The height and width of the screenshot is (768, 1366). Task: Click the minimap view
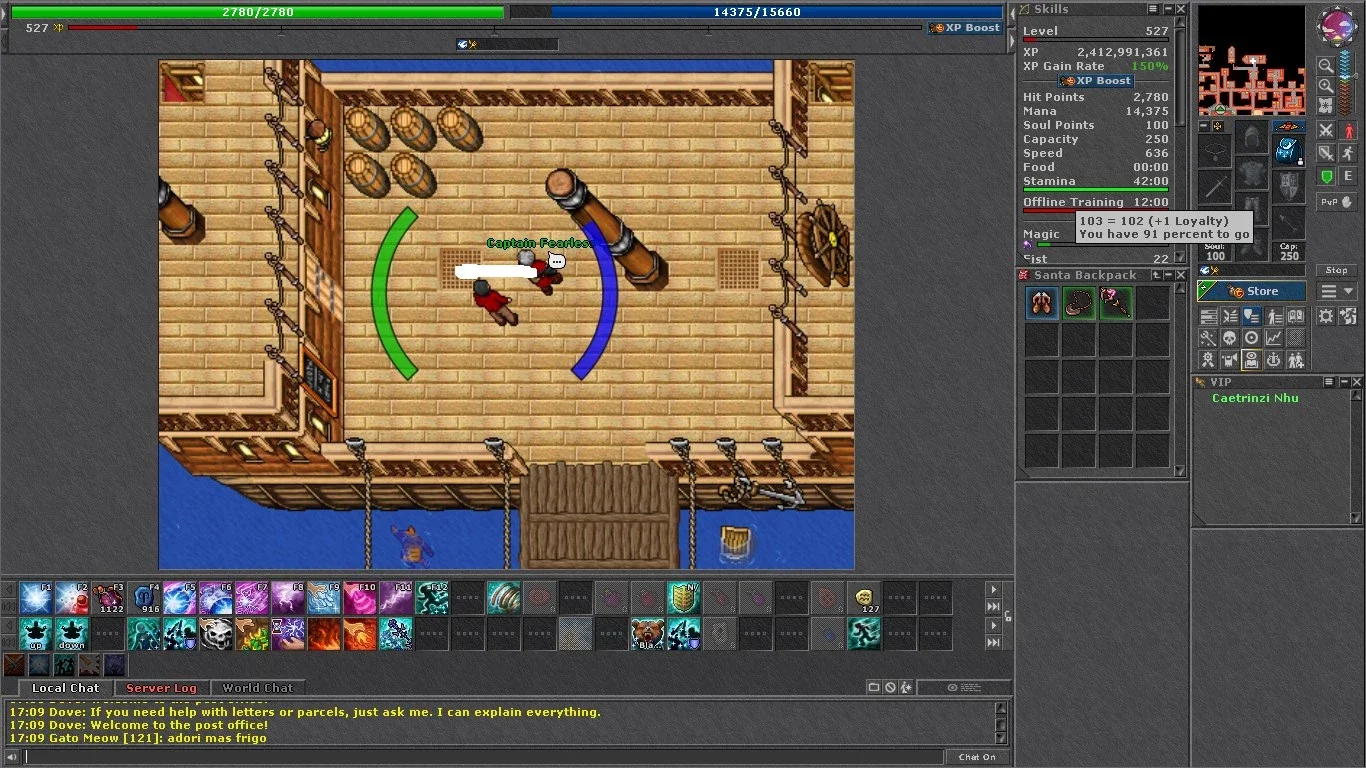(1252, 61)
